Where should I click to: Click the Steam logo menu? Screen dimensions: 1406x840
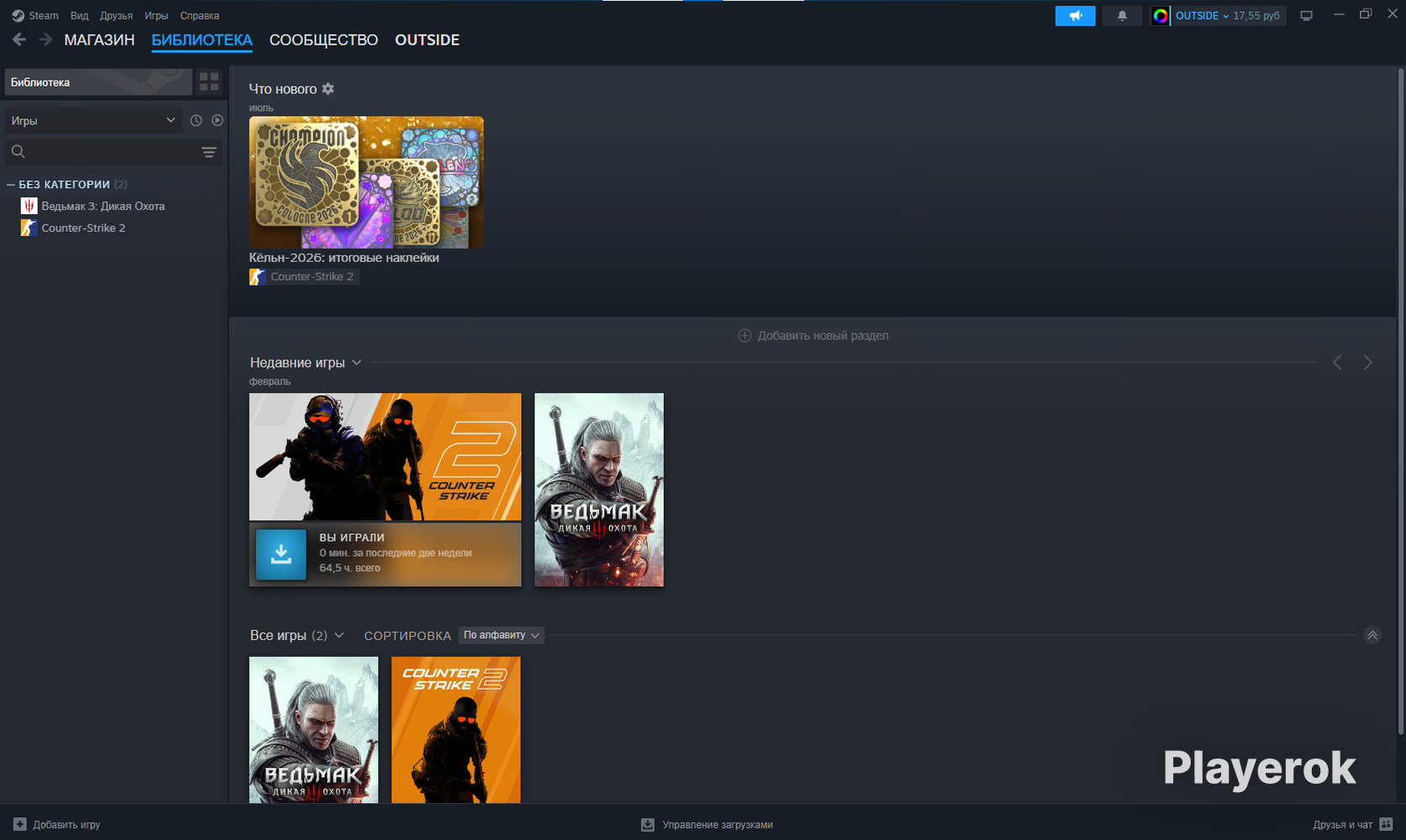[x=35, y=16]
